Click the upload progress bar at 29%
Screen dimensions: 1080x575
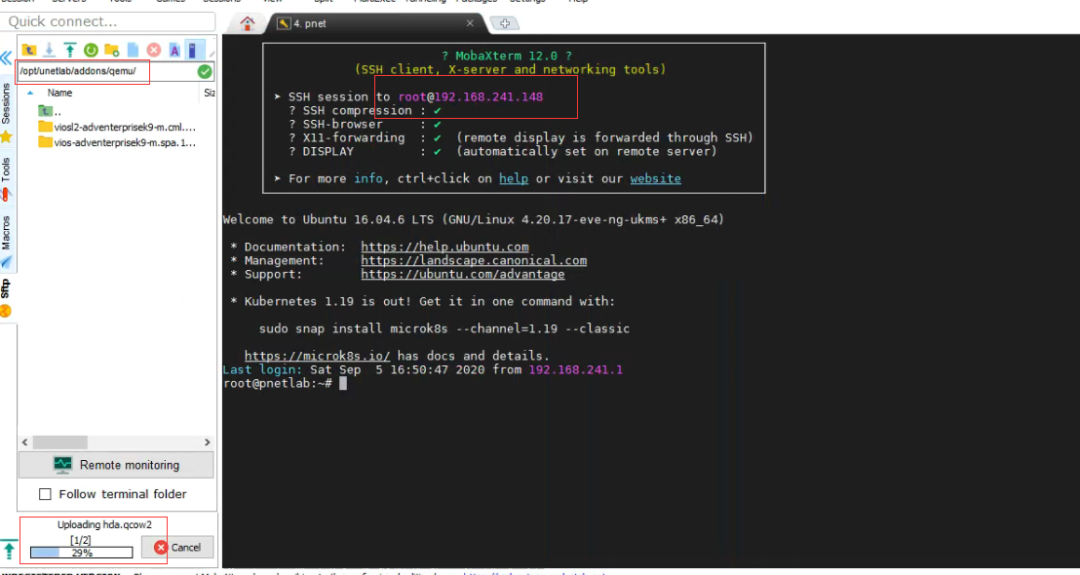click(x=81, y=552)
